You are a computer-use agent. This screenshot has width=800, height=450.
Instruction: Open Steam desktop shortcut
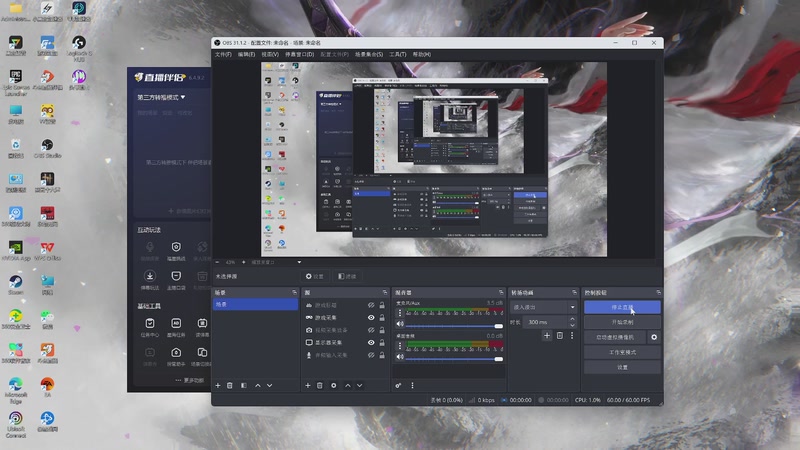coord(16,285)
